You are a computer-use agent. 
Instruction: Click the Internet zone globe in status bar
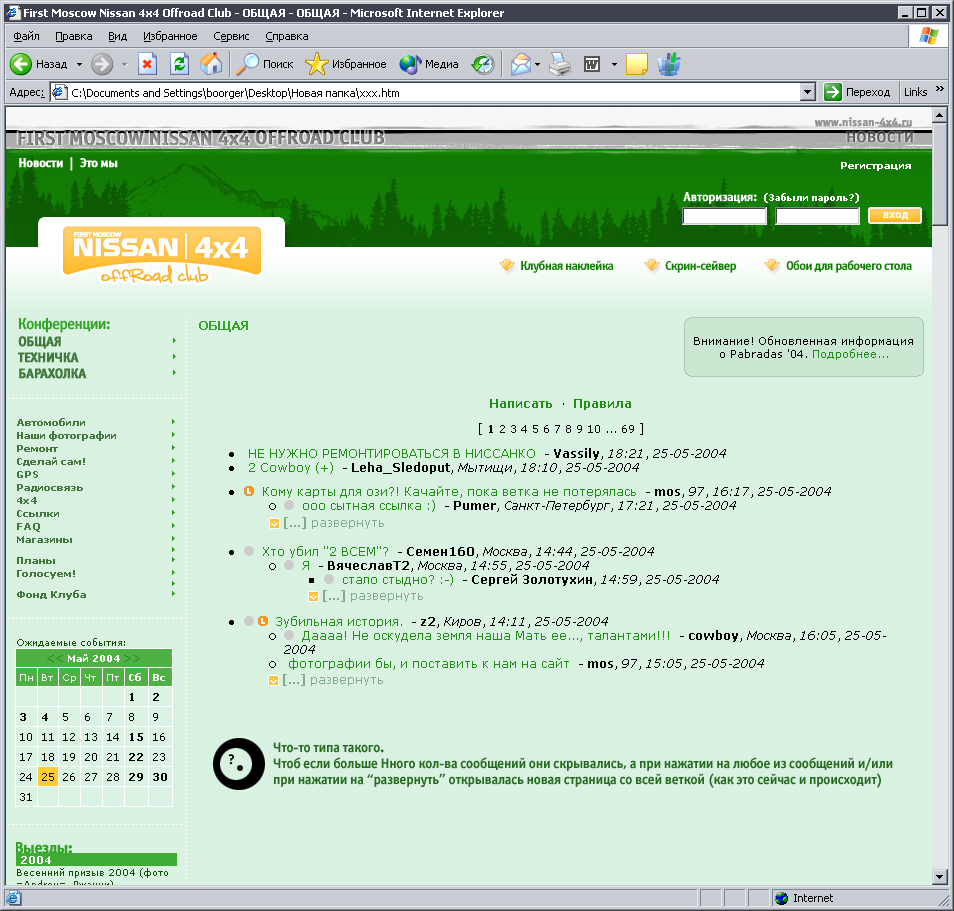(781, 898)
